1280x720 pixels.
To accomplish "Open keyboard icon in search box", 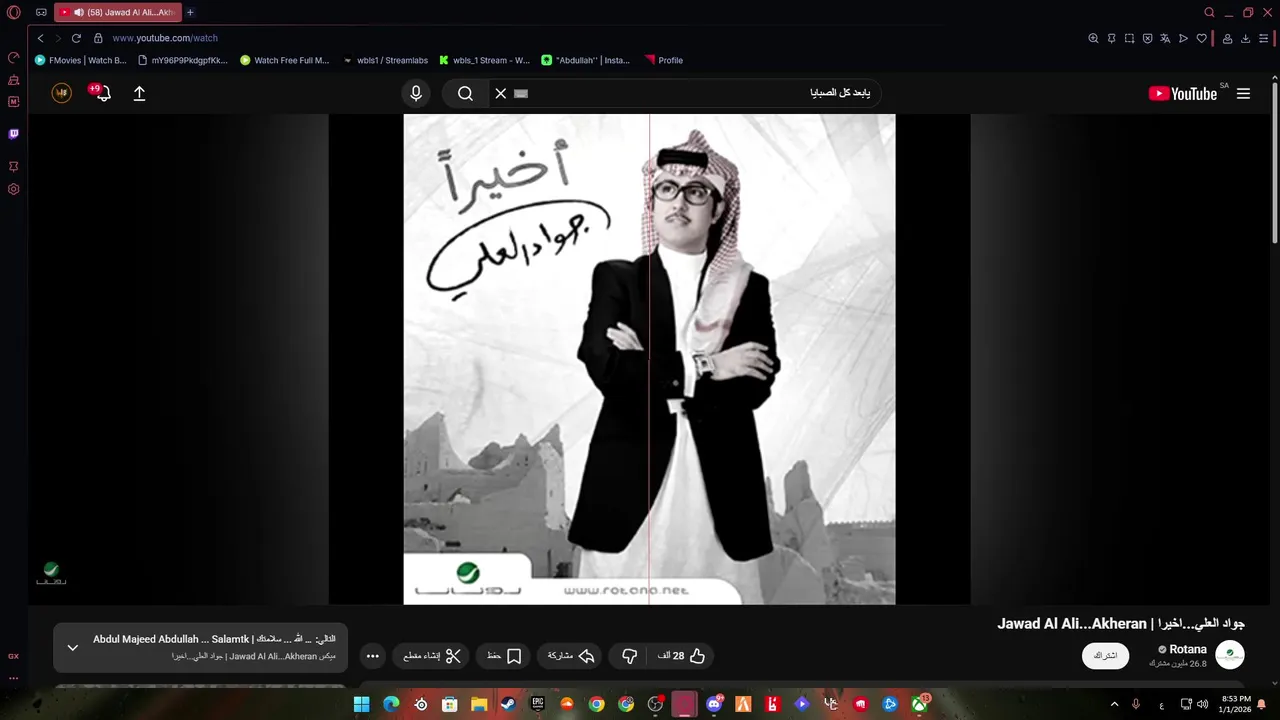I will (521, 93).
